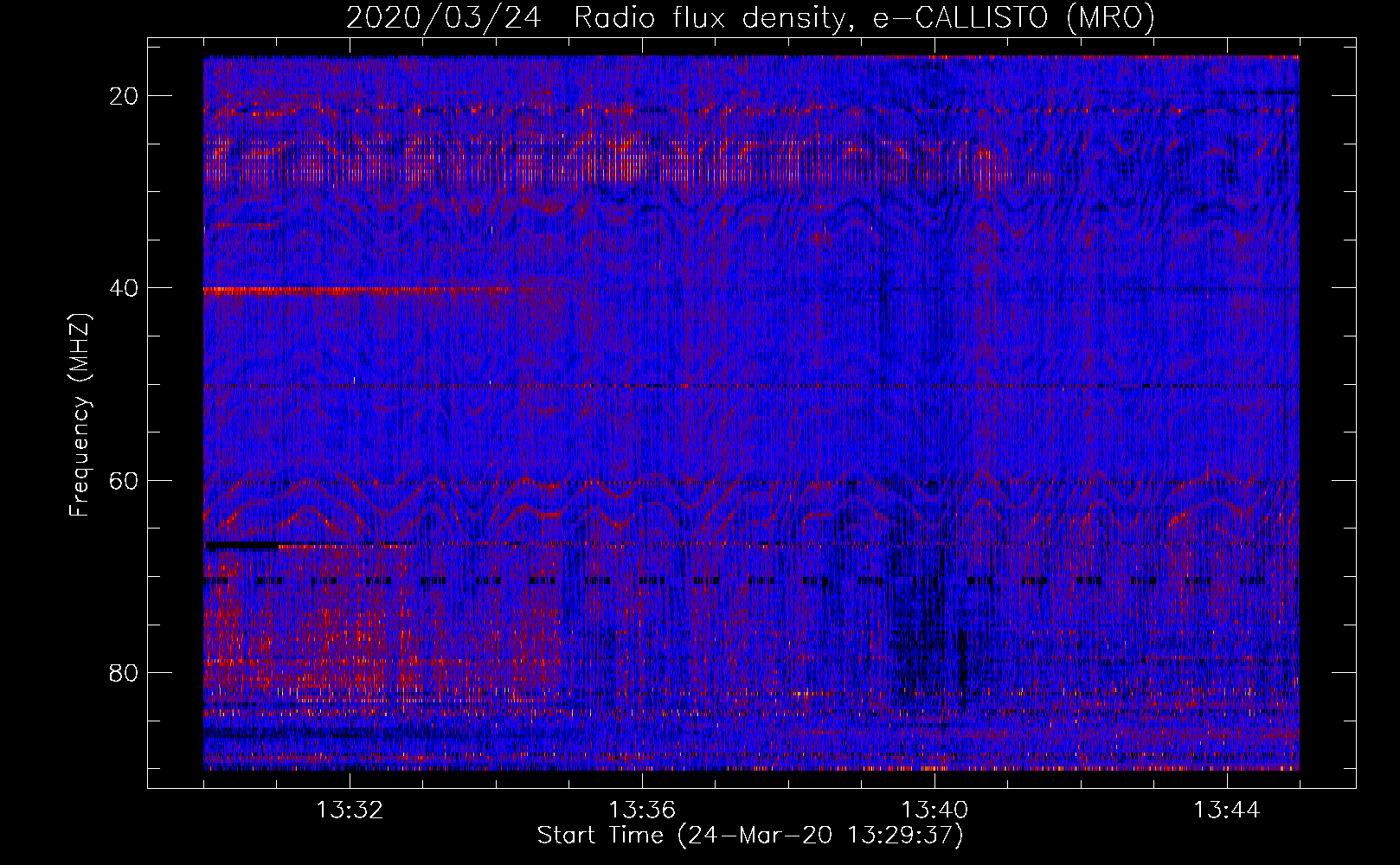1400x865 pixels.
Task: Click the frequency tick label '80'
Action: [125, 673]
